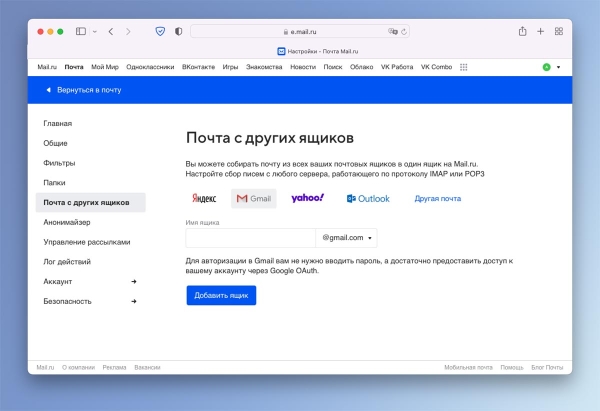Viewport: 600px width, 411px height.
Task: Open Фильтры settings section
Action: pyautogui.click(x=59, y=163)
